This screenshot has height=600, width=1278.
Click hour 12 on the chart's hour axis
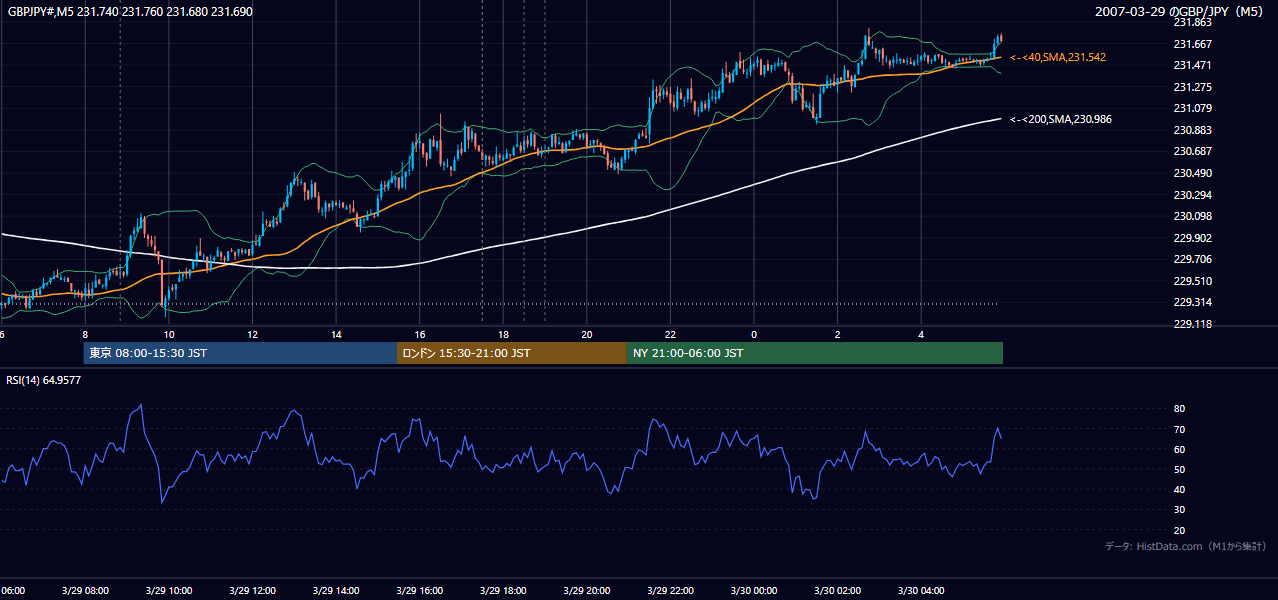pos(252,334)
